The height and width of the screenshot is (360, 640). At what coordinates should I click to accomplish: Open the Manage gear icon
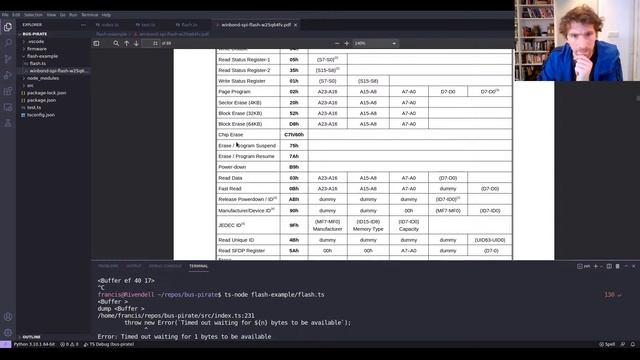pyautogui.click(x=8, y=332)
